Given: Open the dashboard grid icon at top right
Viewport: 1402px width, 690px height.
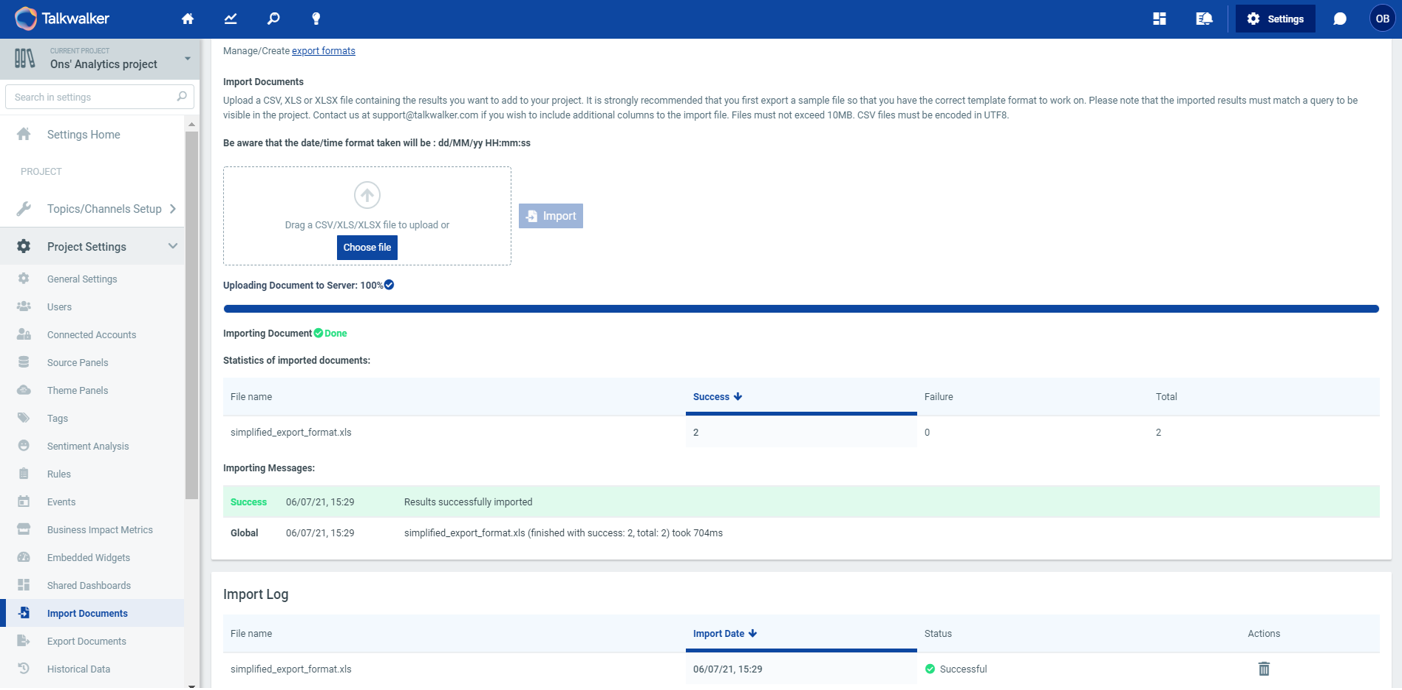Looking at the screenshot, I should [1159, 19].
